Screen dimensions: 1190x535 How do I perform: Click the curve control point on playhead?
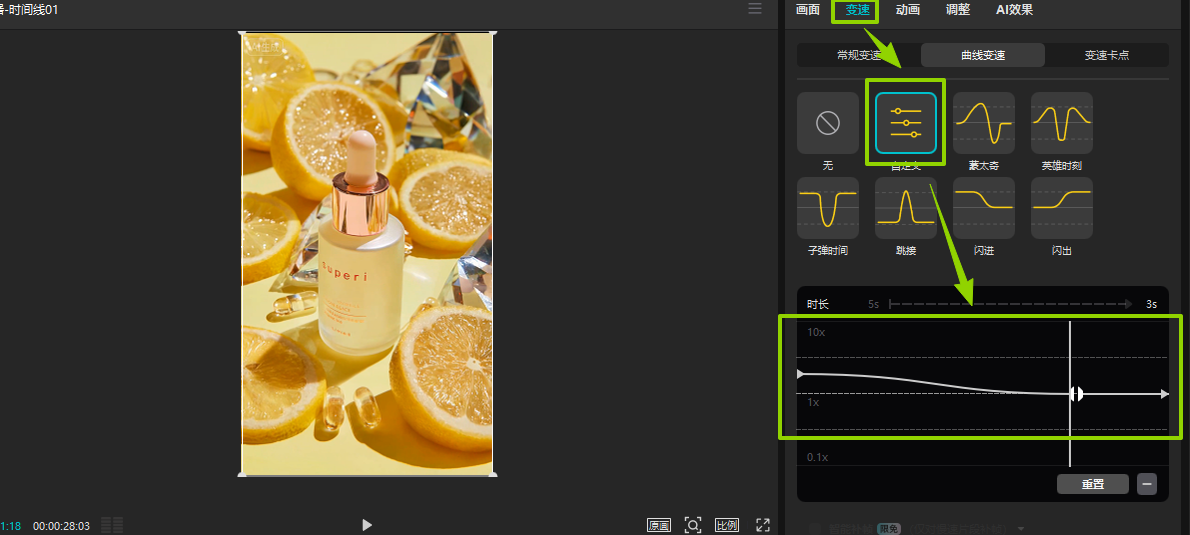pyautogui.click(x=1076, y=394)
